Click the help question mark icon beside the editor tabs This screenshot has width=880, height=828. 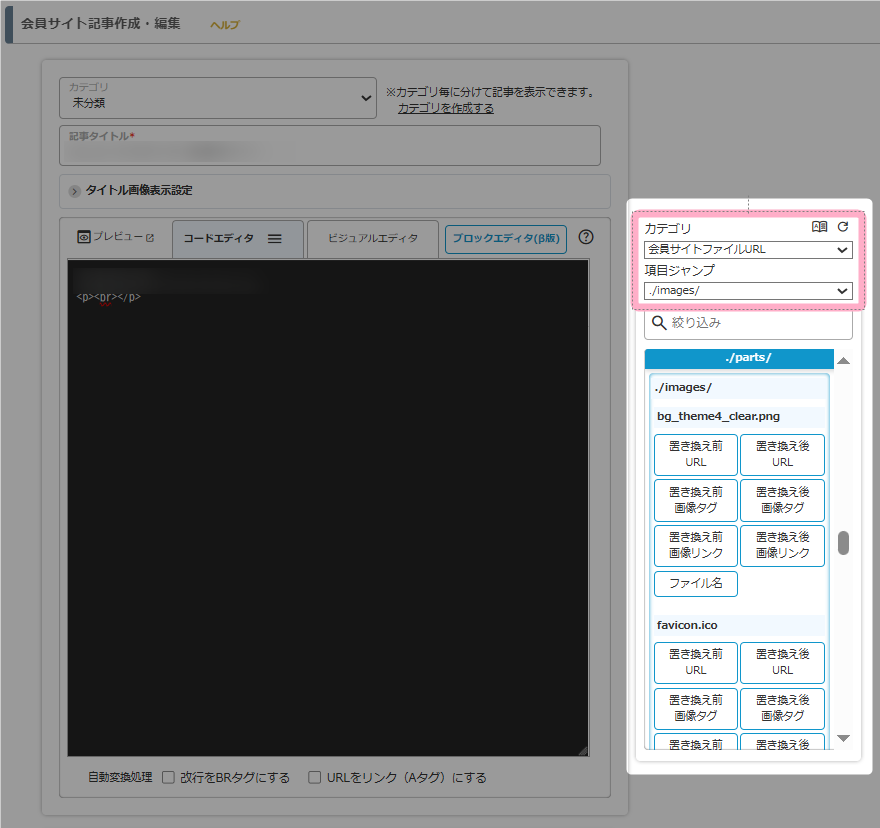coord(586,238)
